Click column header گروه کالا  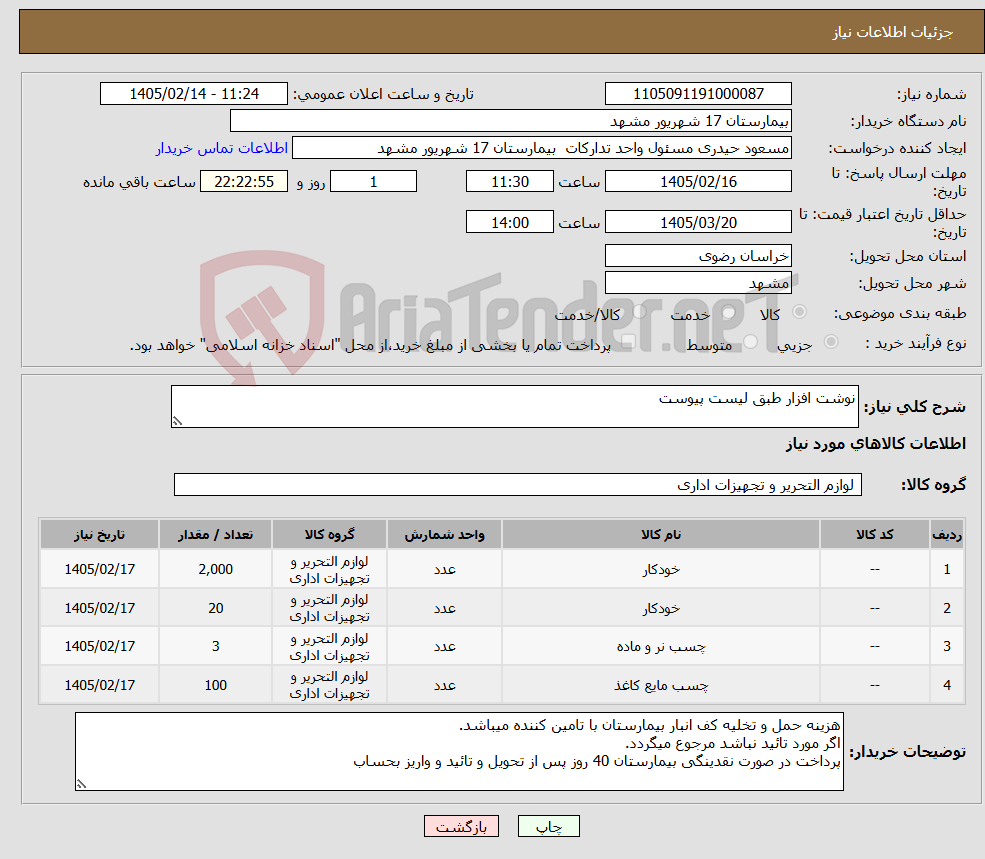click(329, 534)
